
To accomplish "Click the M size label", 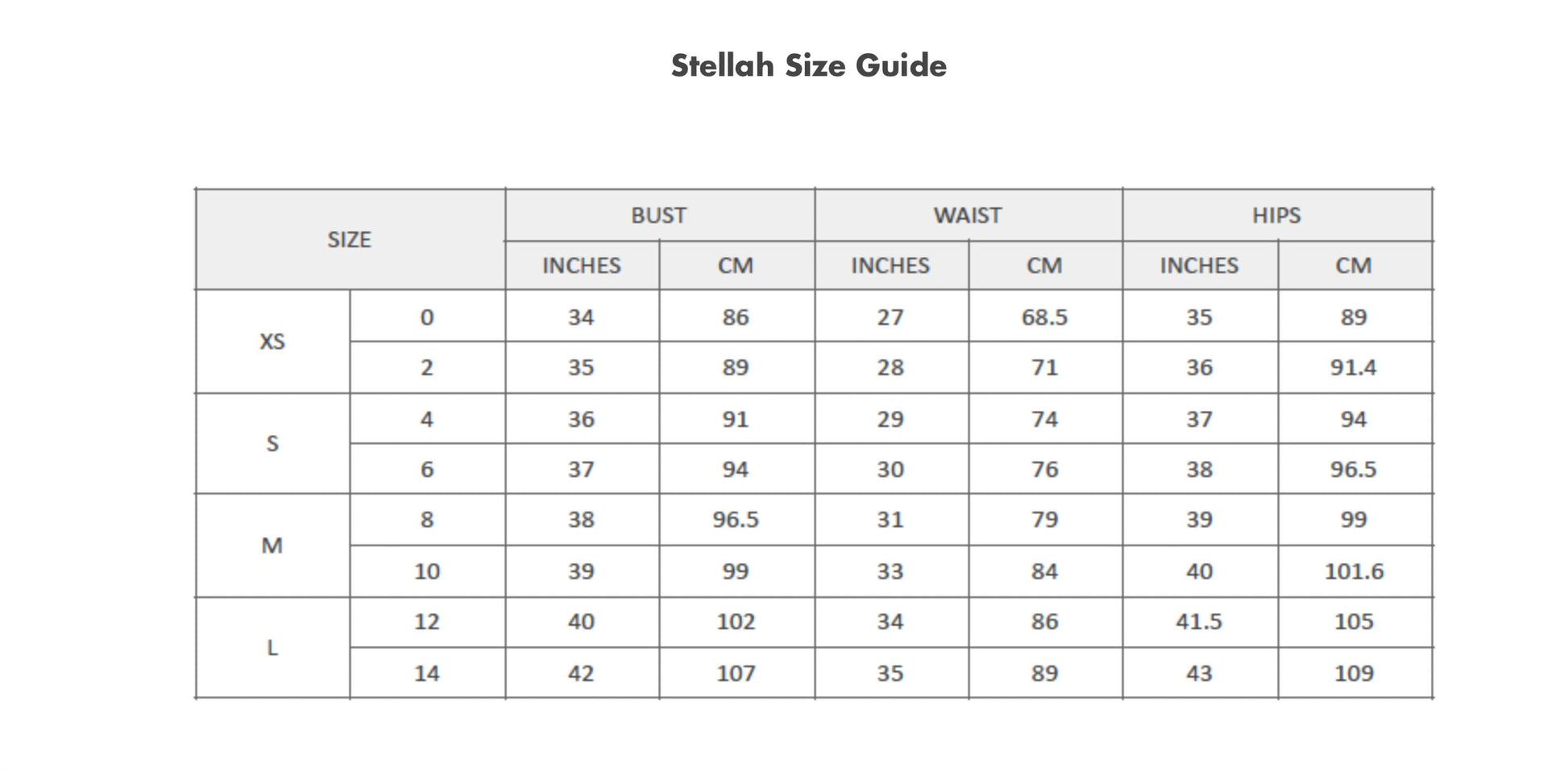I will pyautogui.click(x=272, y=545).
